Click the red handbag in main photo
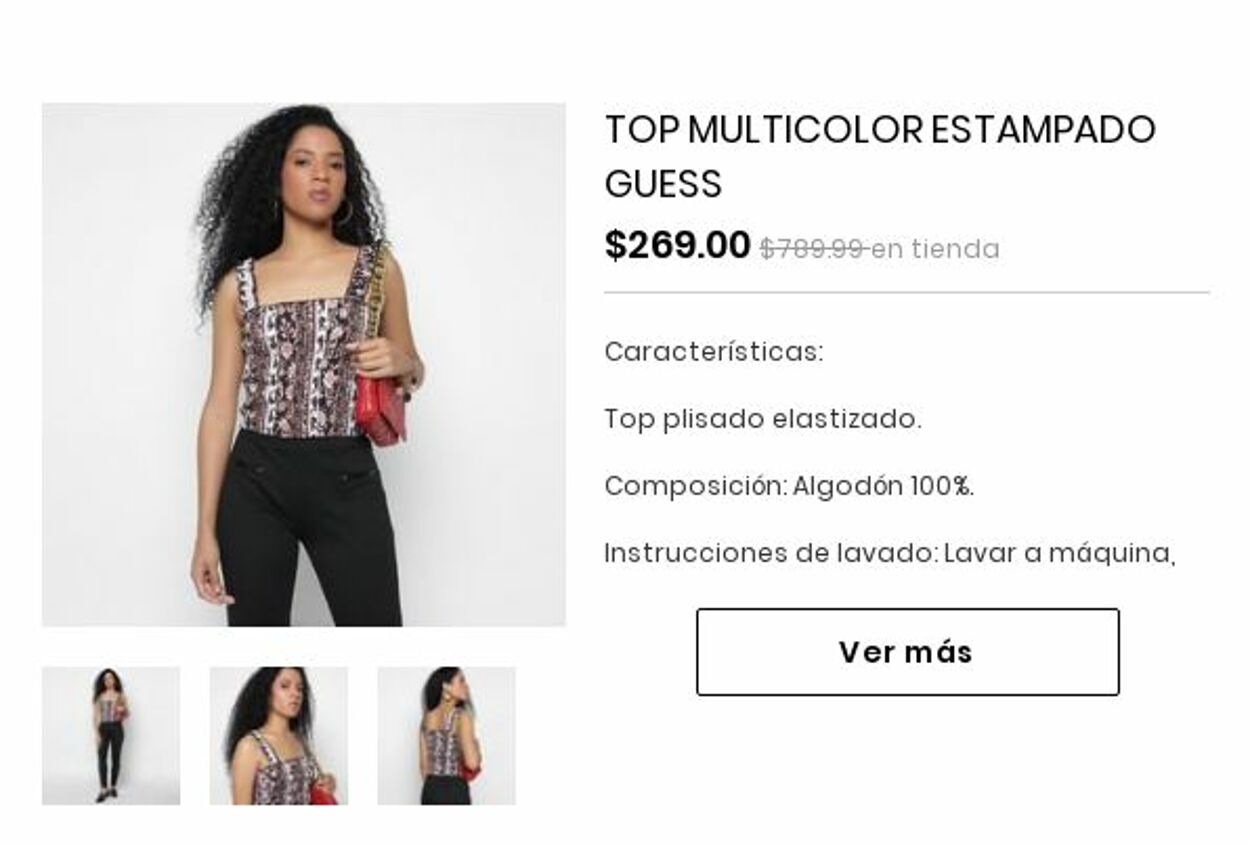 [x=381, y=408]
